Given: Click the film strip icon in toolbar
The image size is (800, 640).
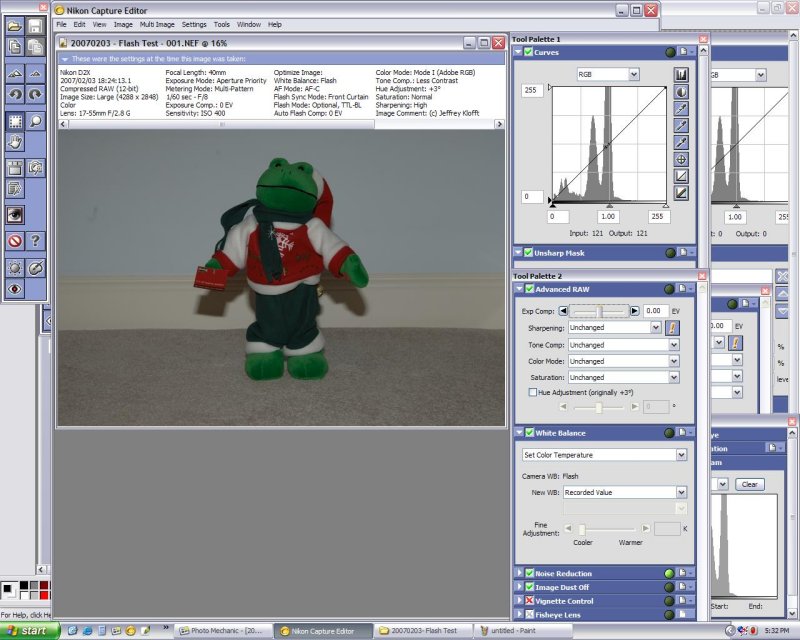Looking at the screenshot, I should (15, 167).
